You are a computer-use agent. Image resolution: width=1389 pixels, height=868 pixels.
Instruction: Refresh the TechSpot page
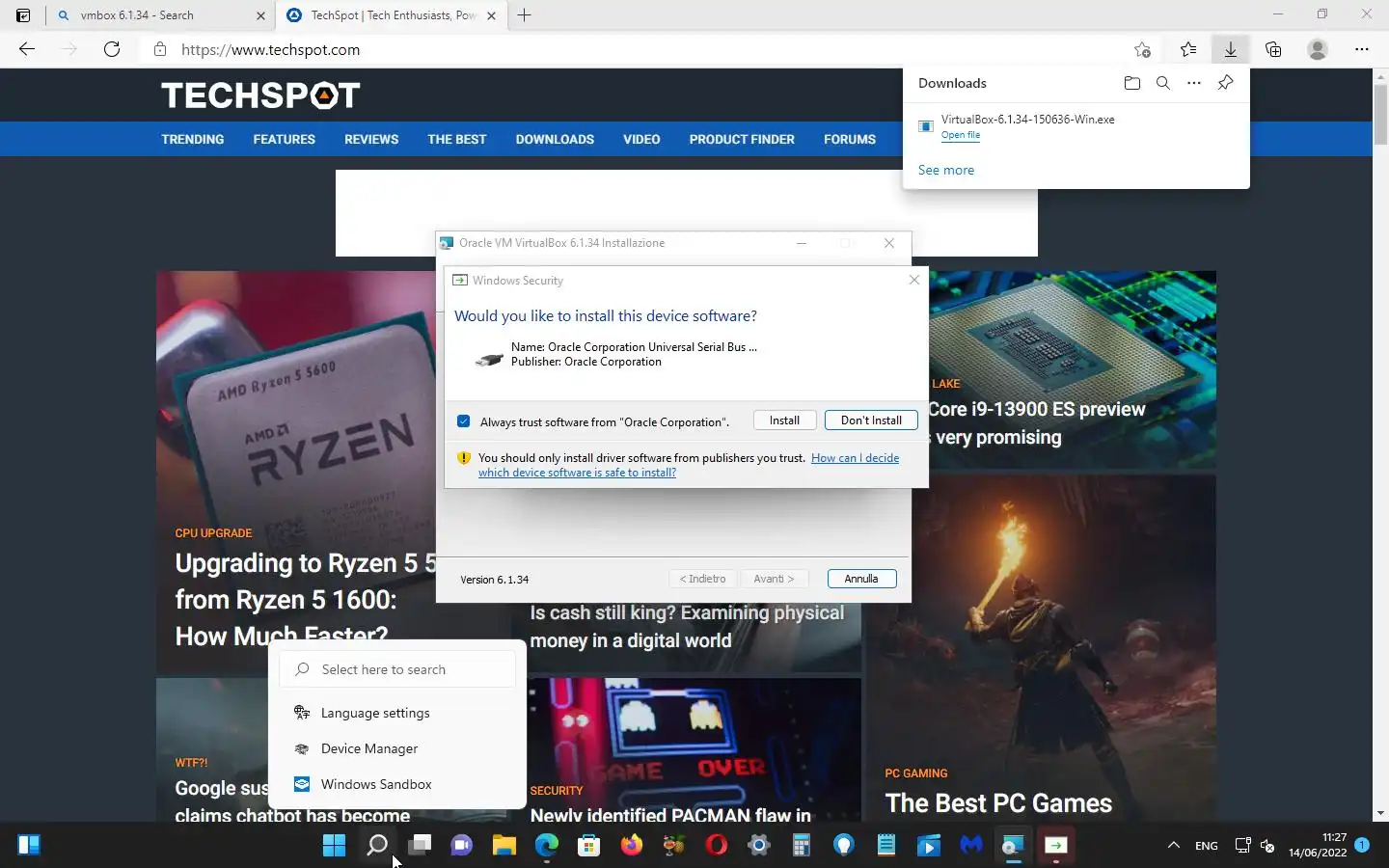coord(112,49)
